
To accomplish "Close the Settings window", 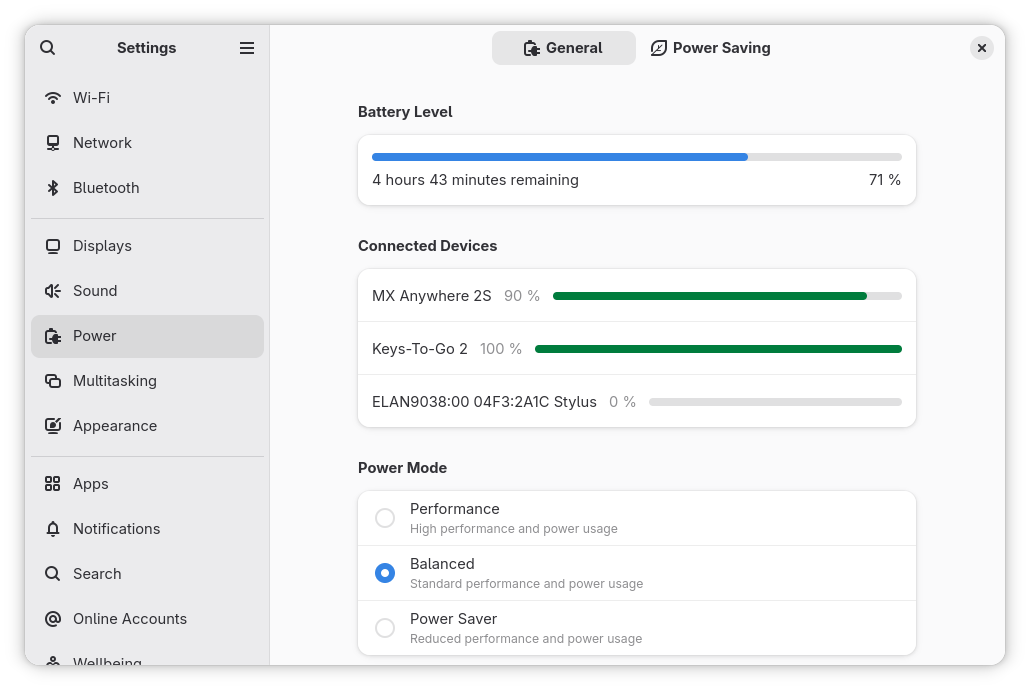I will click(982, 48).
